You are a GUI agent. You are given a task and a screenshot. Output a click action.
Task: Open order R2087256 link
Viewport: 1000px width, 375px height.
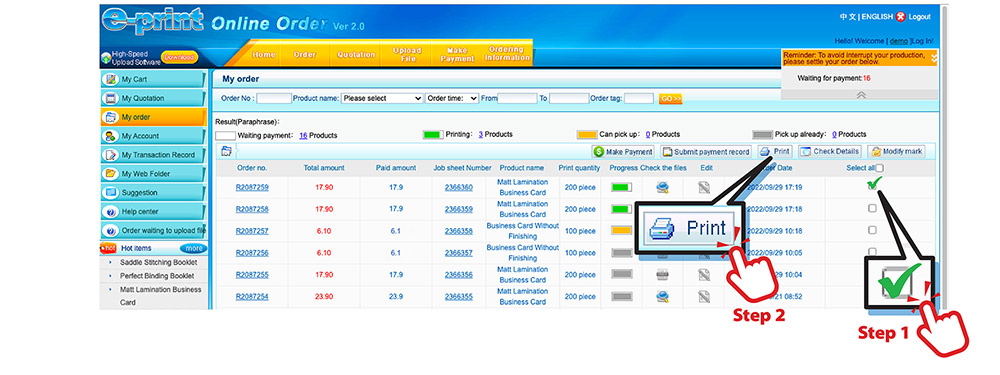(252, 253)
